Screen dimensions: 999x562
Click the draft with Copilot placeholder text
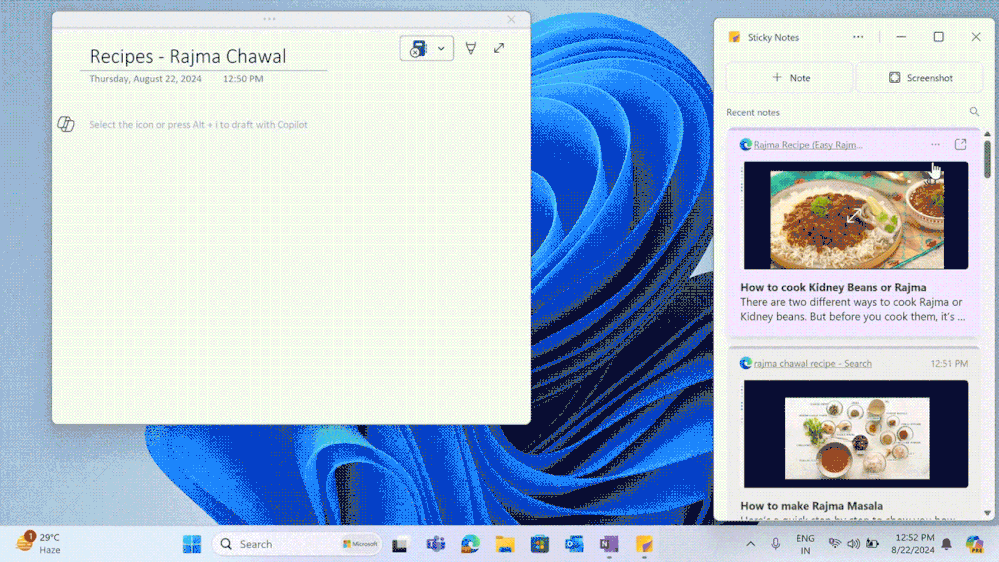(x=198, y=125)
